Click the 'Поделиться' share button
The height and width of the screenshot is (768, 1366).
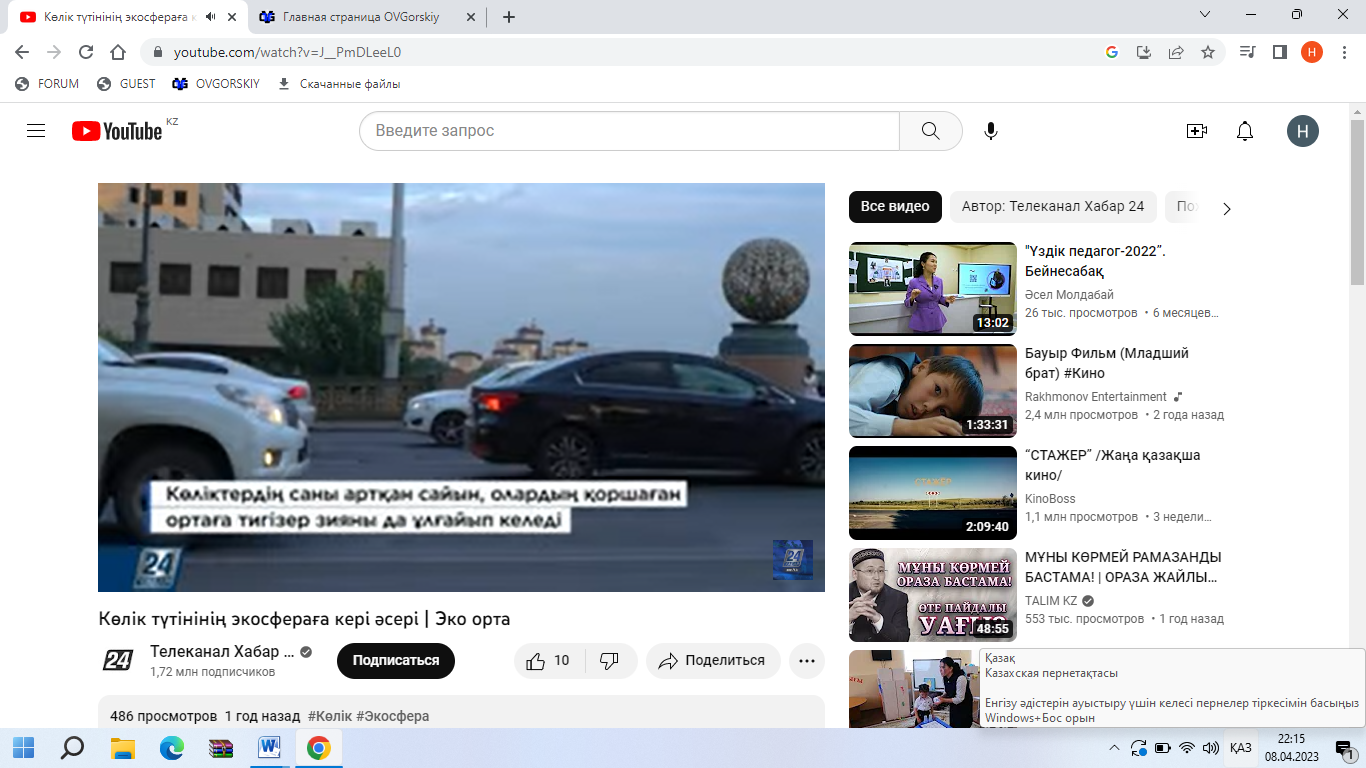(x=712, y=661)
